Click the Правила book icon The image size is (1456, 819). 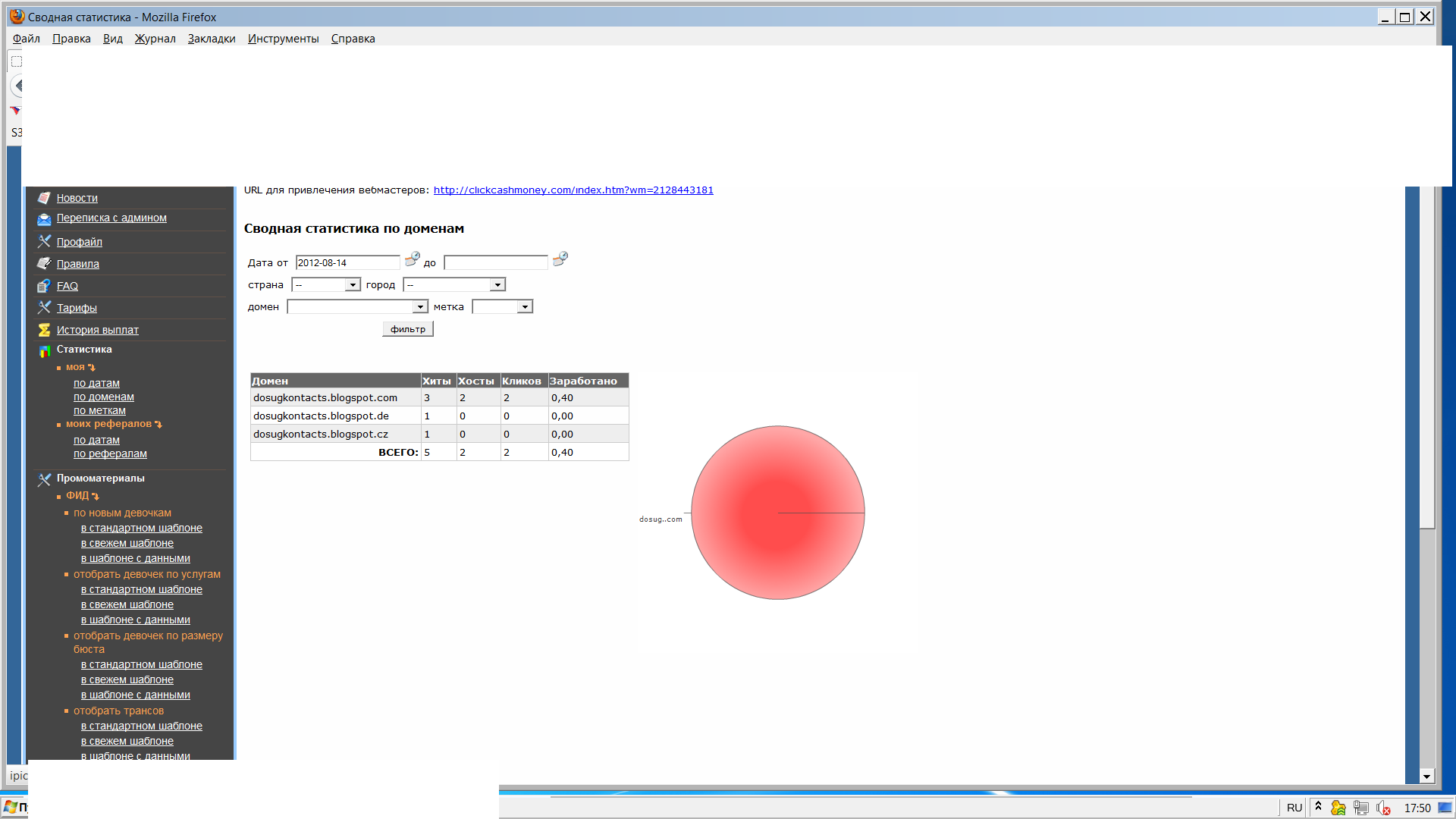44,264
